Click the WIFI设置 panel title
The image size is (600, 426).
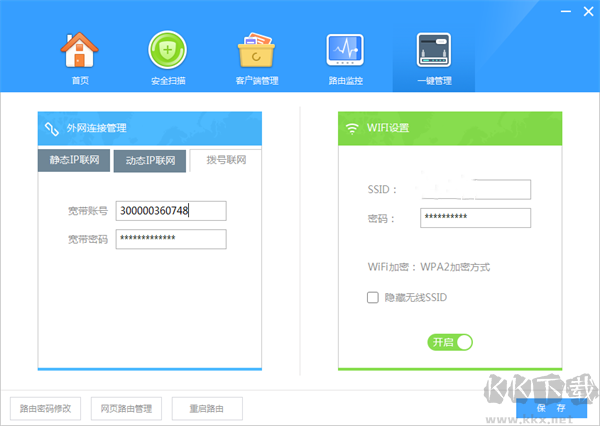[388, 128]
